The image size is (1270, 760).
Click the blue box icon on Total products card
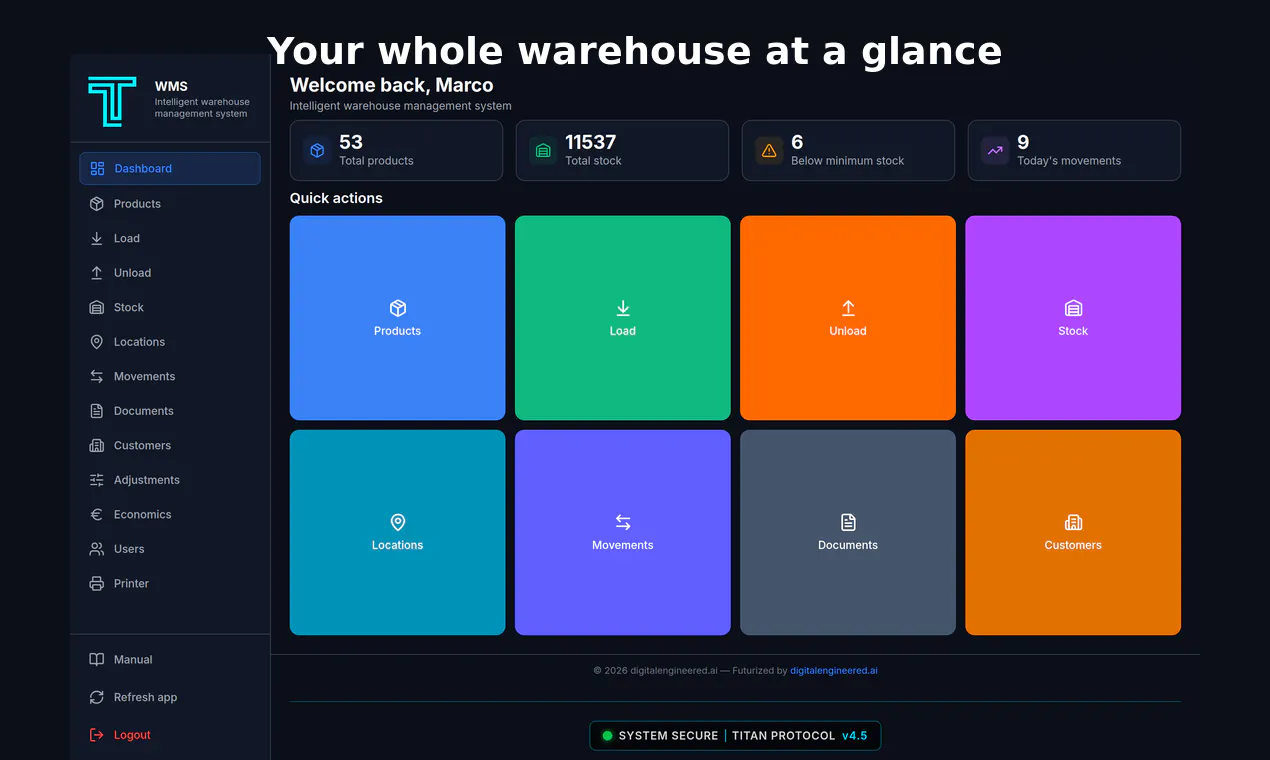point(317,150)
